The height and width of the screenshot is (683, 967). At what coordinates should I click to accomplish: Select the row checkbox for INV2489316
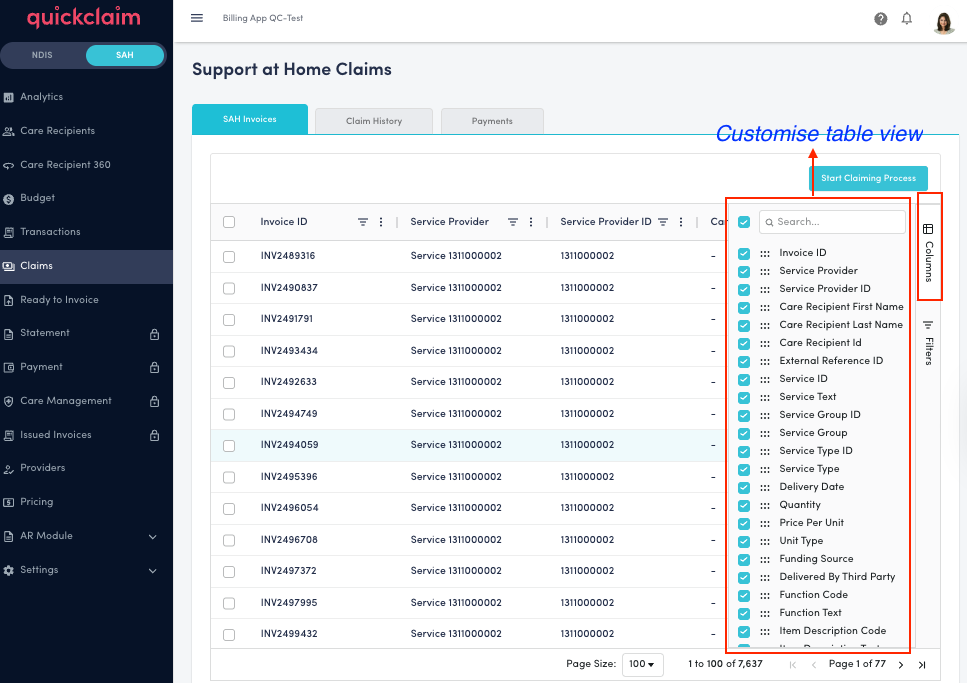click(229, 257)
